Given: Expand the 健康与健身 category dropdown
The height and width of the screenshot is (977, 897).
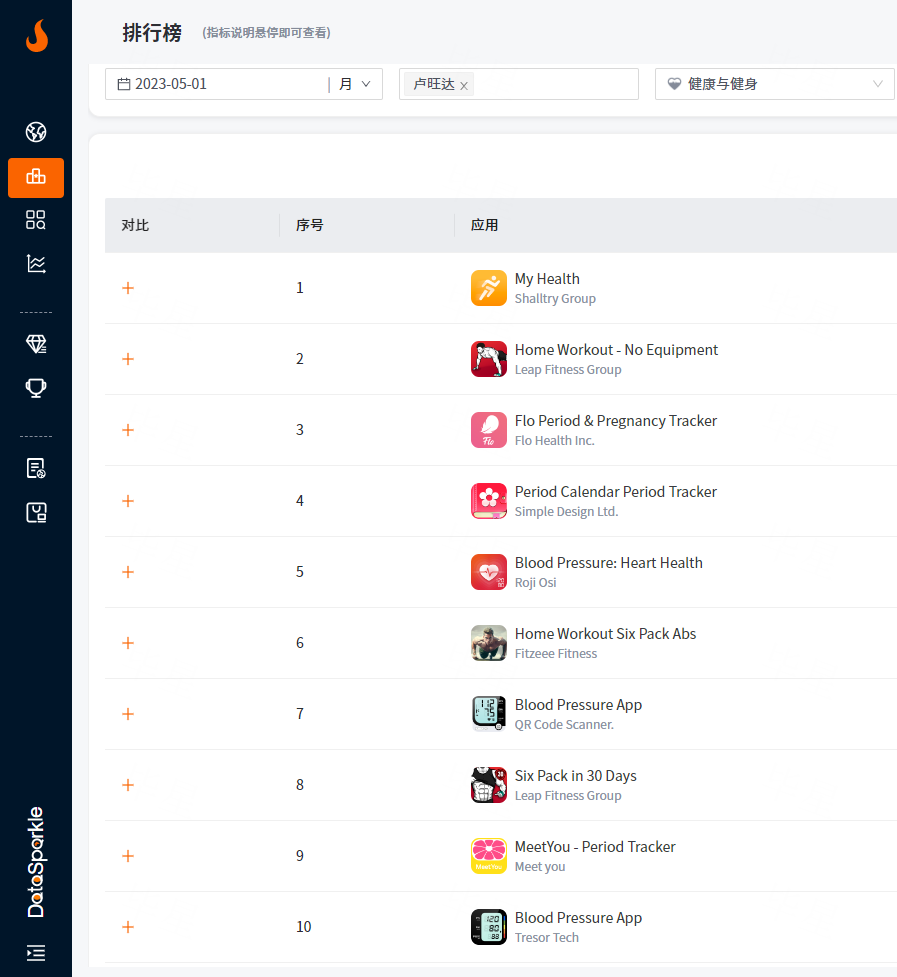Looking at the screenshot, I should click(774, 84).
